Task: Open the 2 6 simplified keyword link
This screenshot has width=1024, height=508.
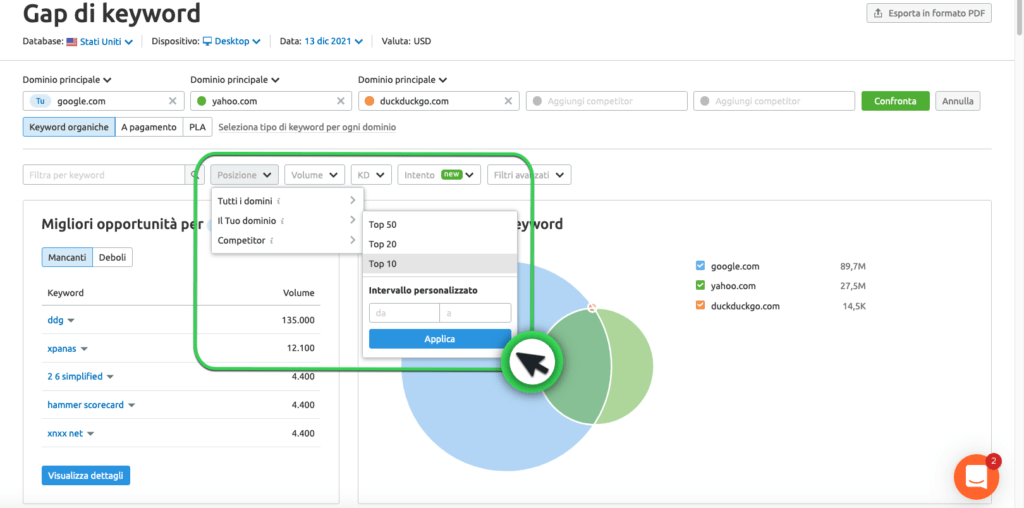Action: pyautogui.click(x=75, y=377)
